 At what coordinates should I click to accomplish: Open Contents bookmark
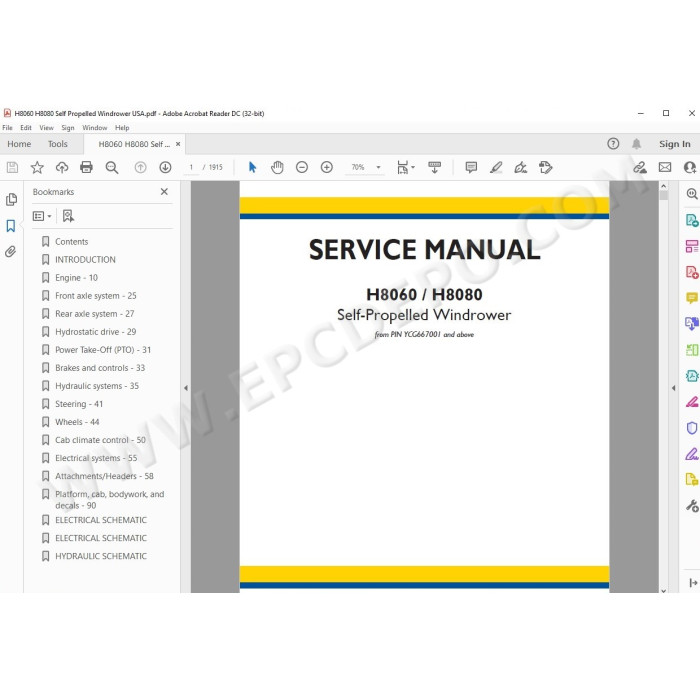pyautogui.click(x=71, y=242)
